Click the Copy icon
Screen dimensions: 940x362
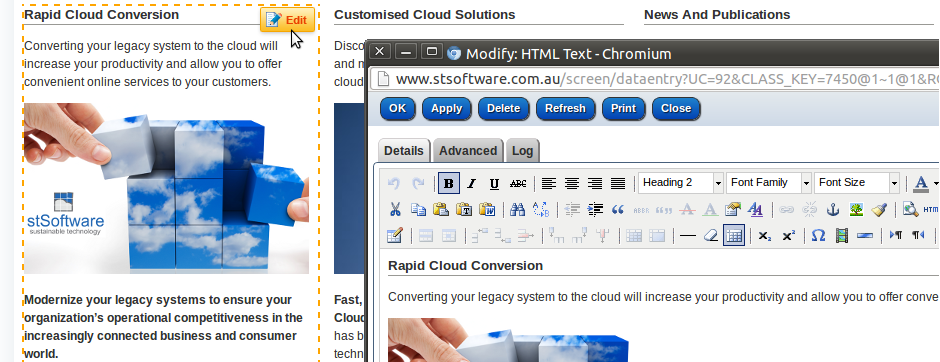[x=418, y=209]
